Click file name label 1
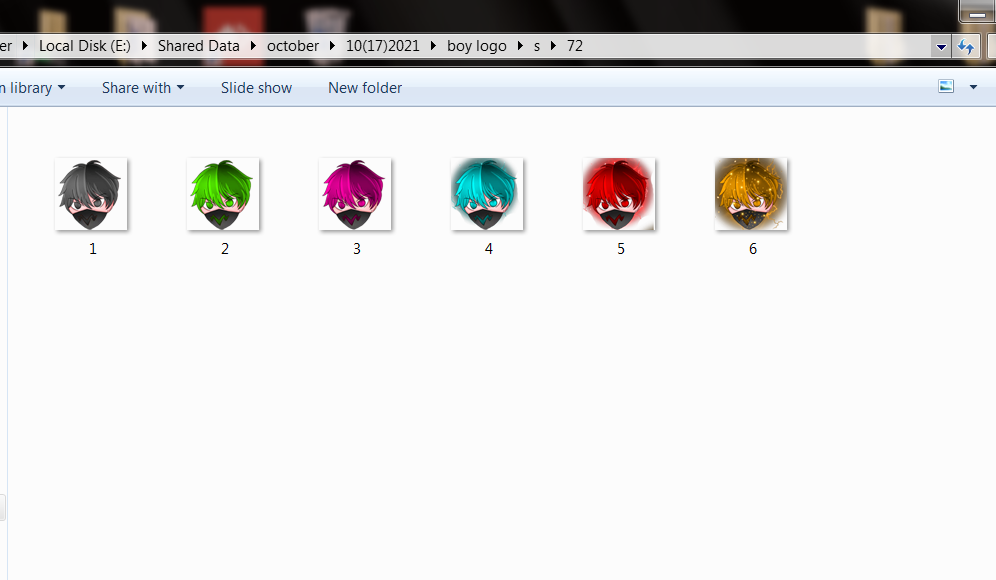Image resolution: width=996 pixels, height=580 pixels. tap(93, 249)
